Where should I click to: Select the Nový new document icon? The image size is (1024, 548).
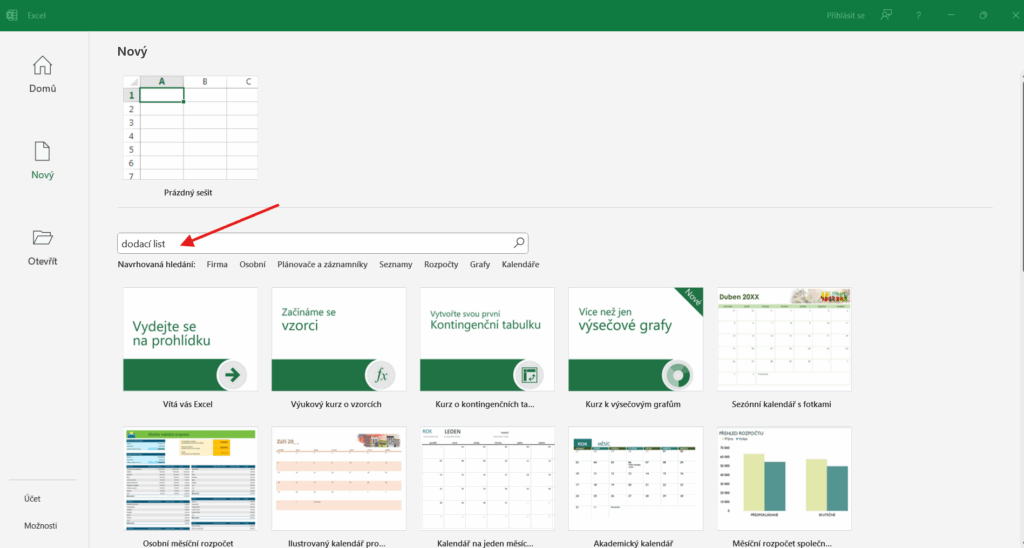[x=42, y=152]
